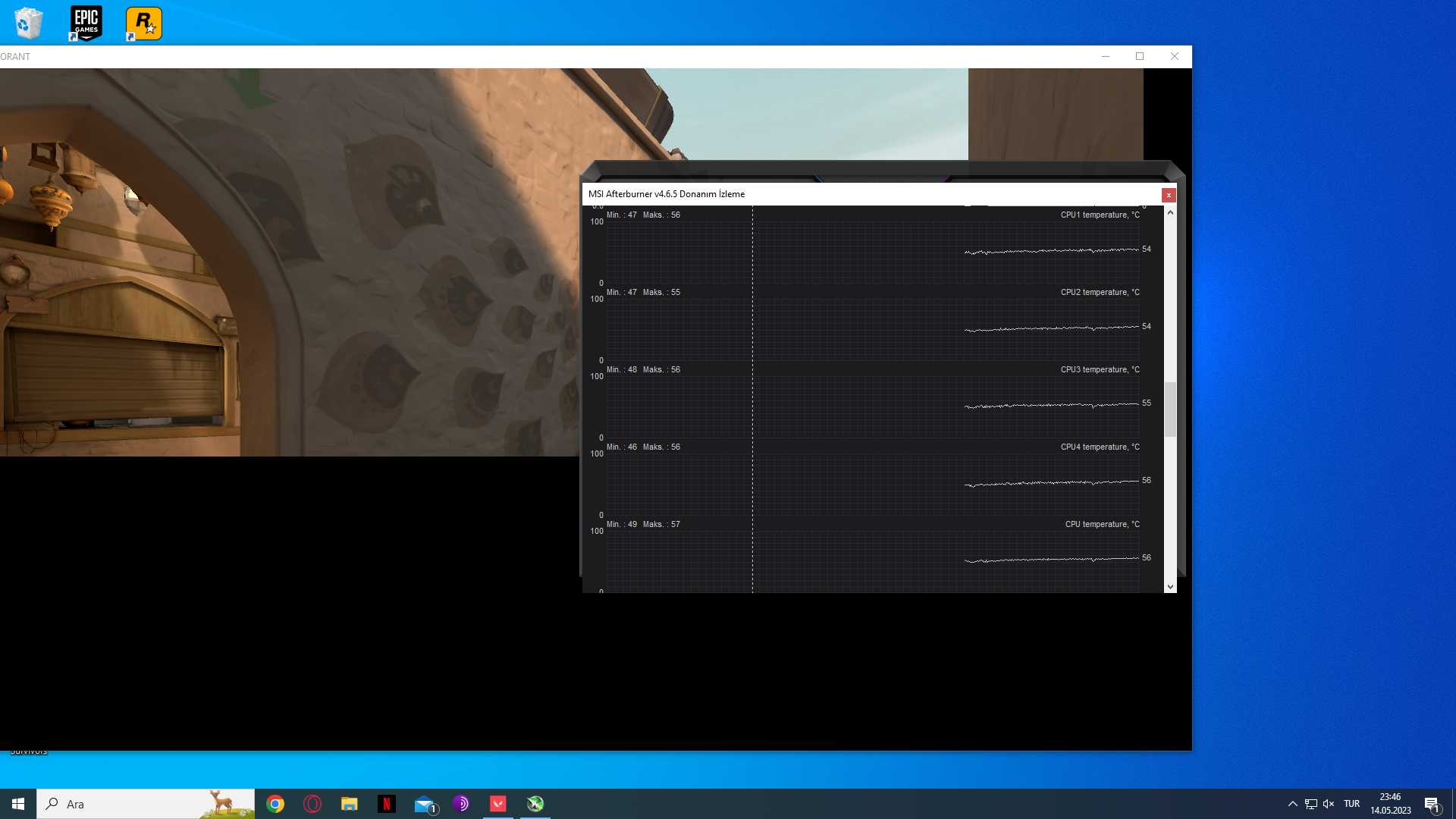This screenshot has height=819, width=1456.
Task: Open the Recycle Bin icon
Action: tap(29, 23)
